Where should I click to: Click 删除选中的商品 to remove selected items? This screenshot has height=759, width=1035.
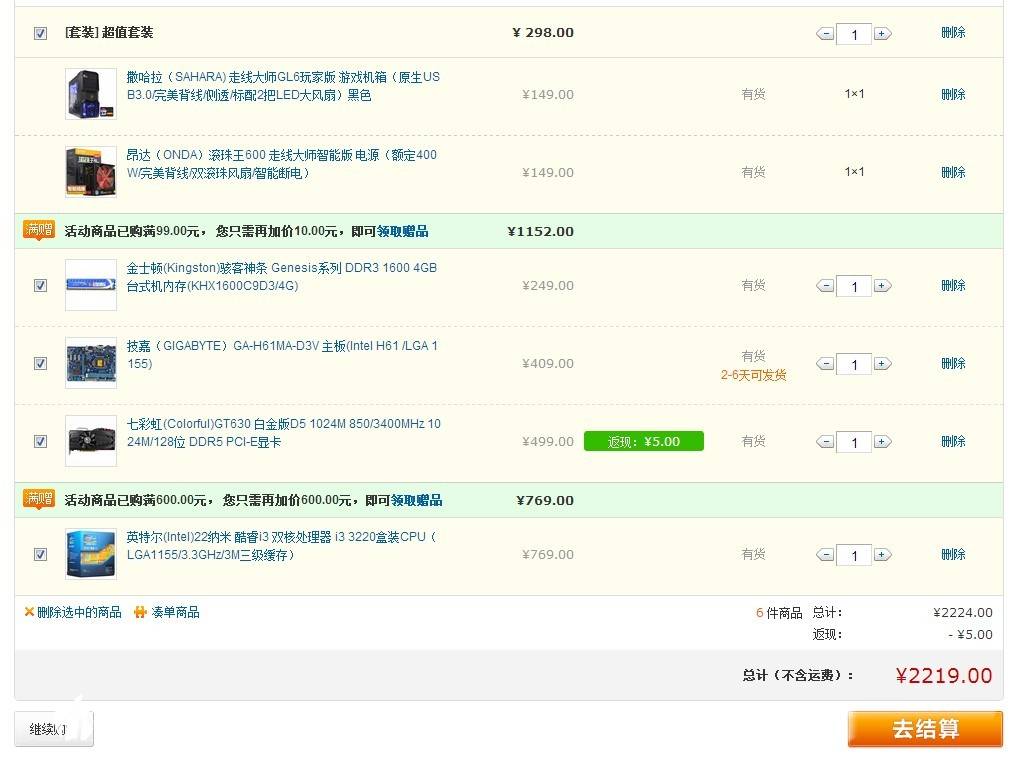tap(79, 612)
